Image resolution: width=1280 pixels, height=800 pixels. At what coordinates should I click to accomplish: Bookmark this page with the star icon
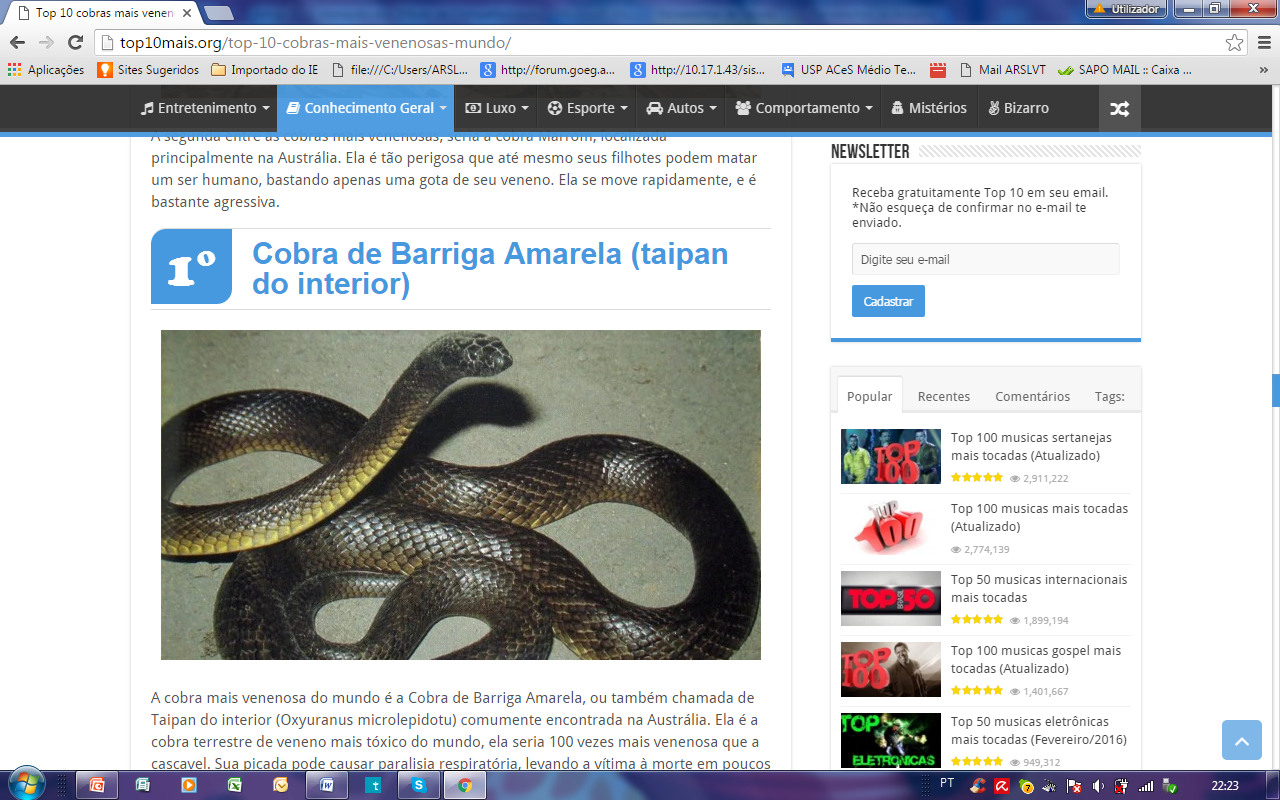(x=1235, y=43)
